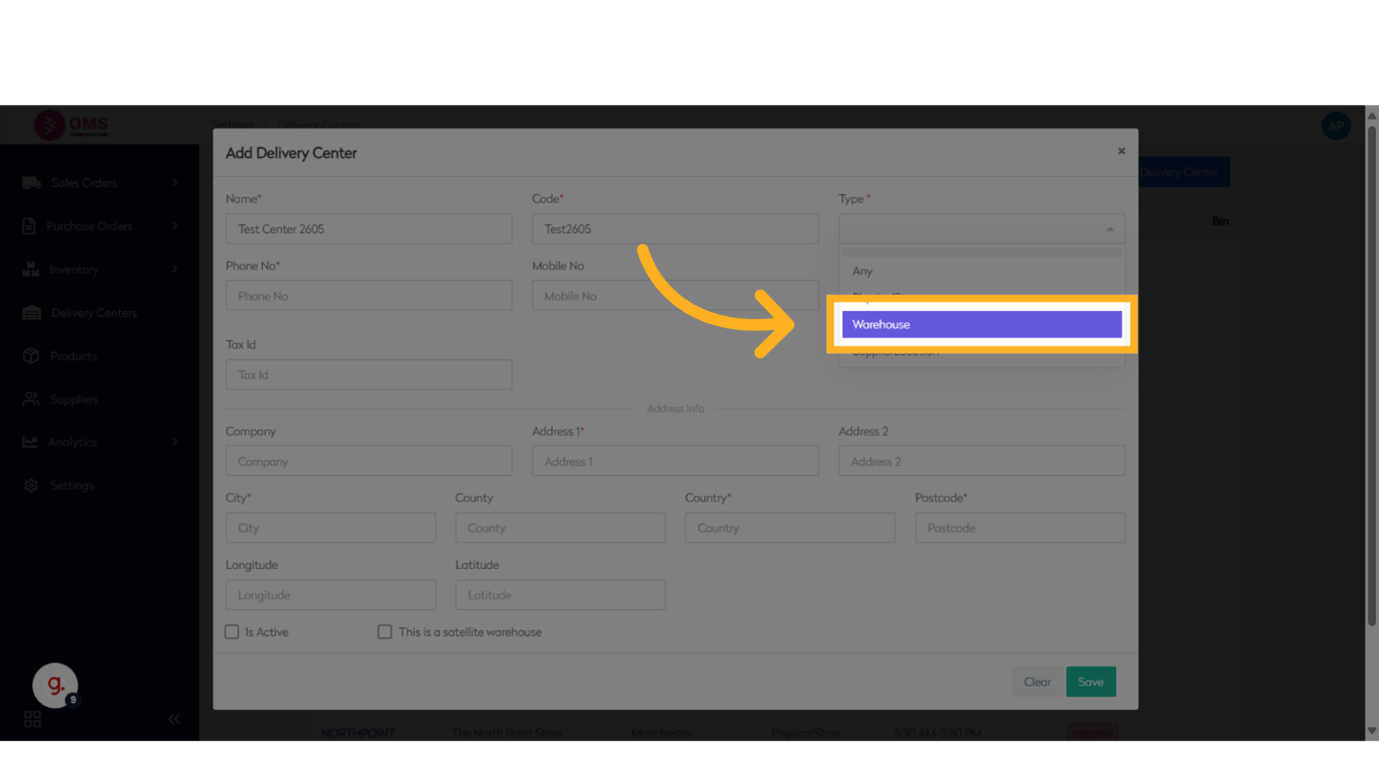Click the Sales Orders truck icon

point(31,183)
